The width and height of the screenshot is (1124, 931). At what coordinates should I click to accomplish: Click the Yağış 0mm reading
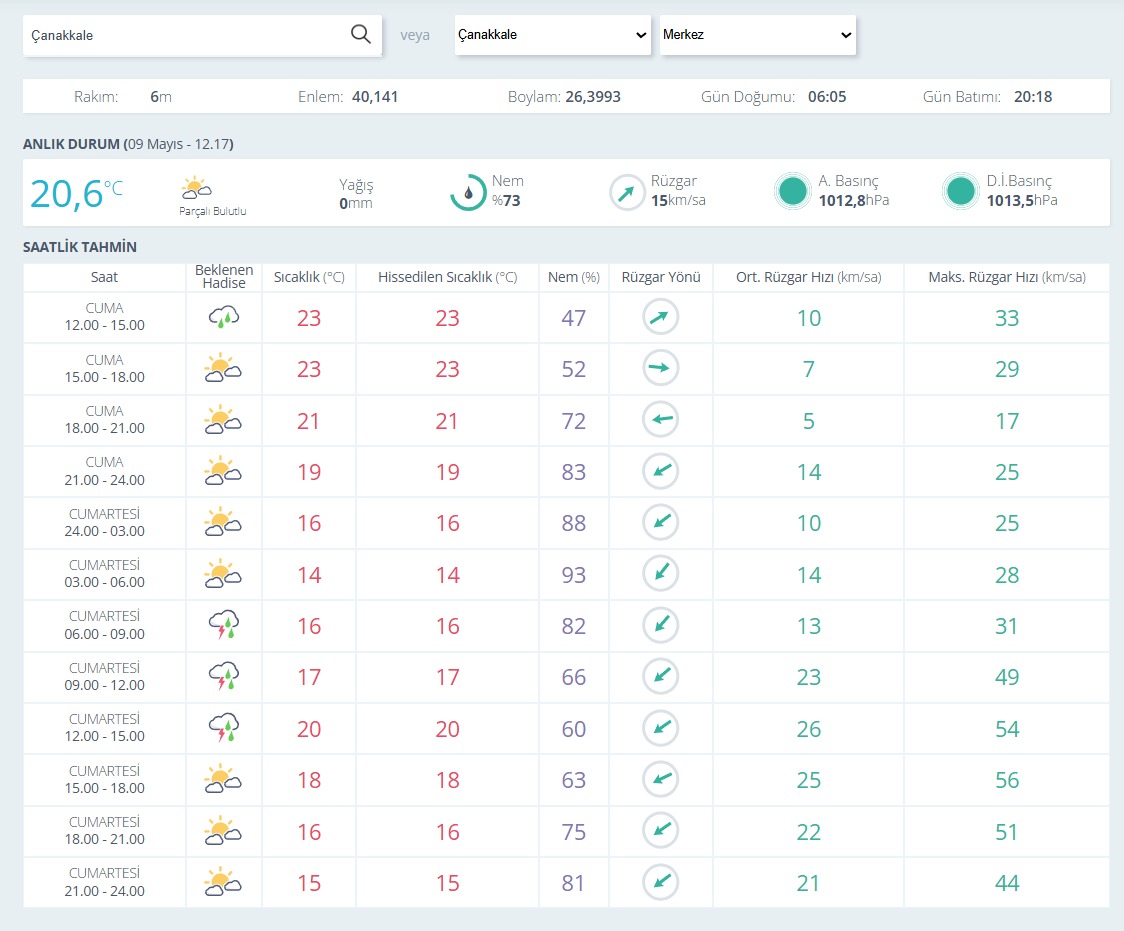(356, 194)
